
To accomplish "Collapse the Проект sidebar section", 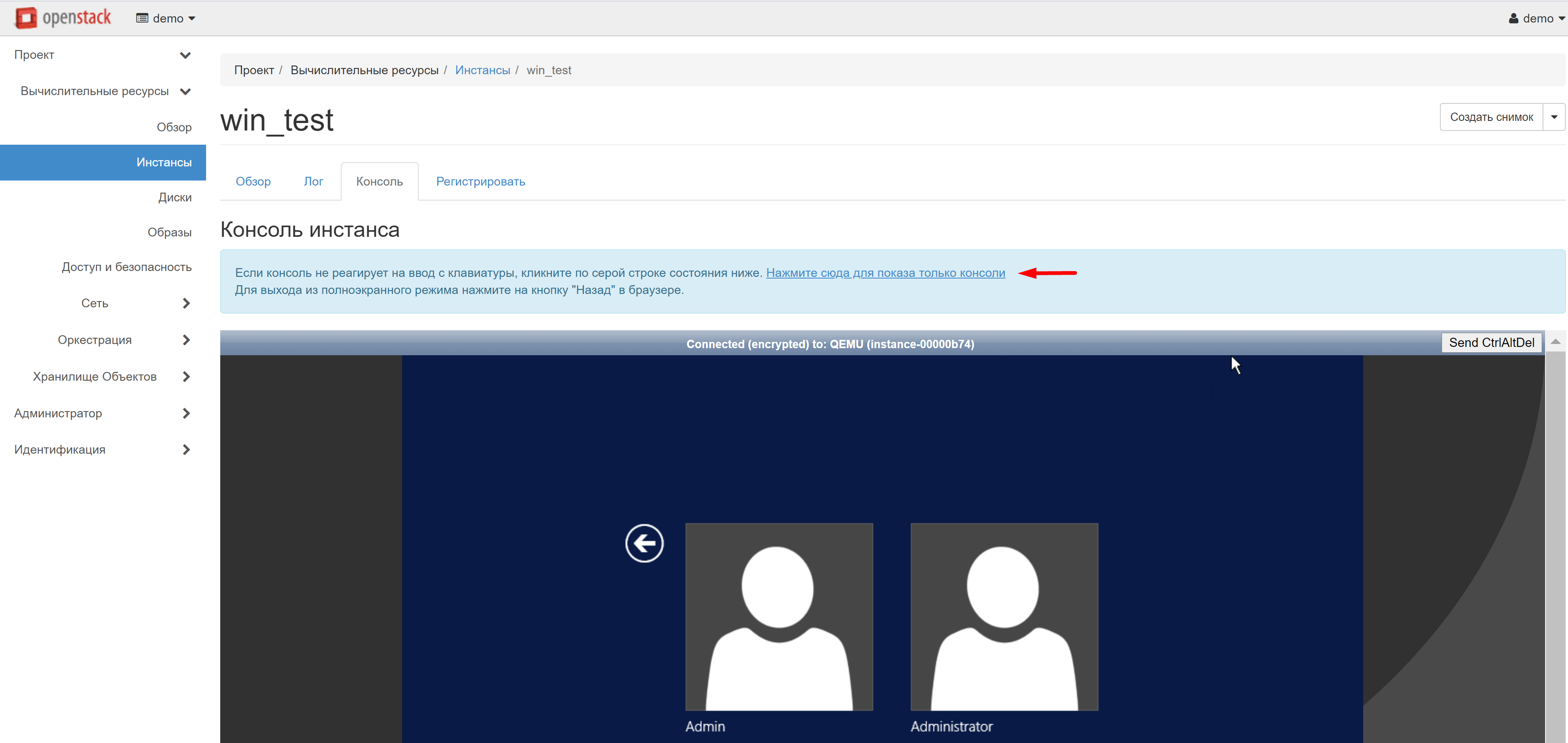I will click(103, 55).
